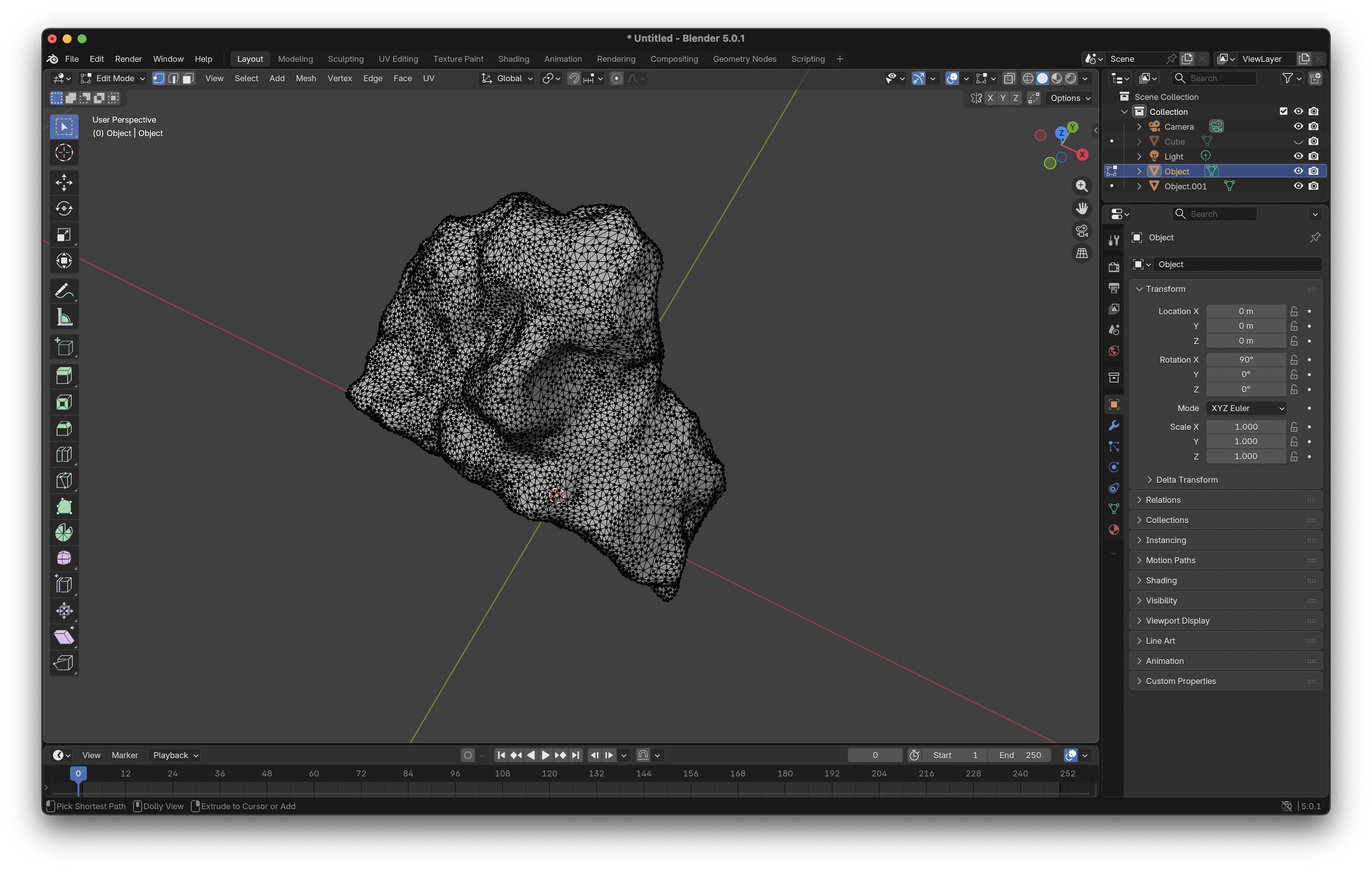Viewport: 1372px width, 870px height.
Task: Uncheck the Collection exclude checkbox
Action: pyautogui.click(x=1283, y=112)
